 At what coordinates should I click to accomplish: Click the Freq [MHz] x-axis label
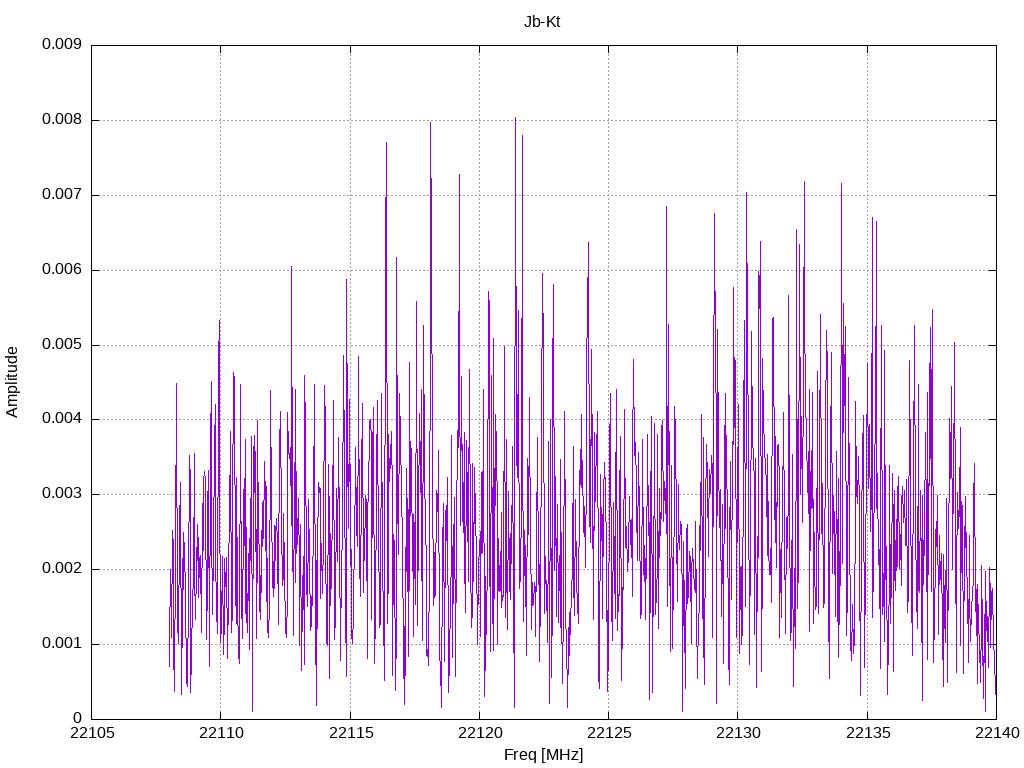(543, 754)
